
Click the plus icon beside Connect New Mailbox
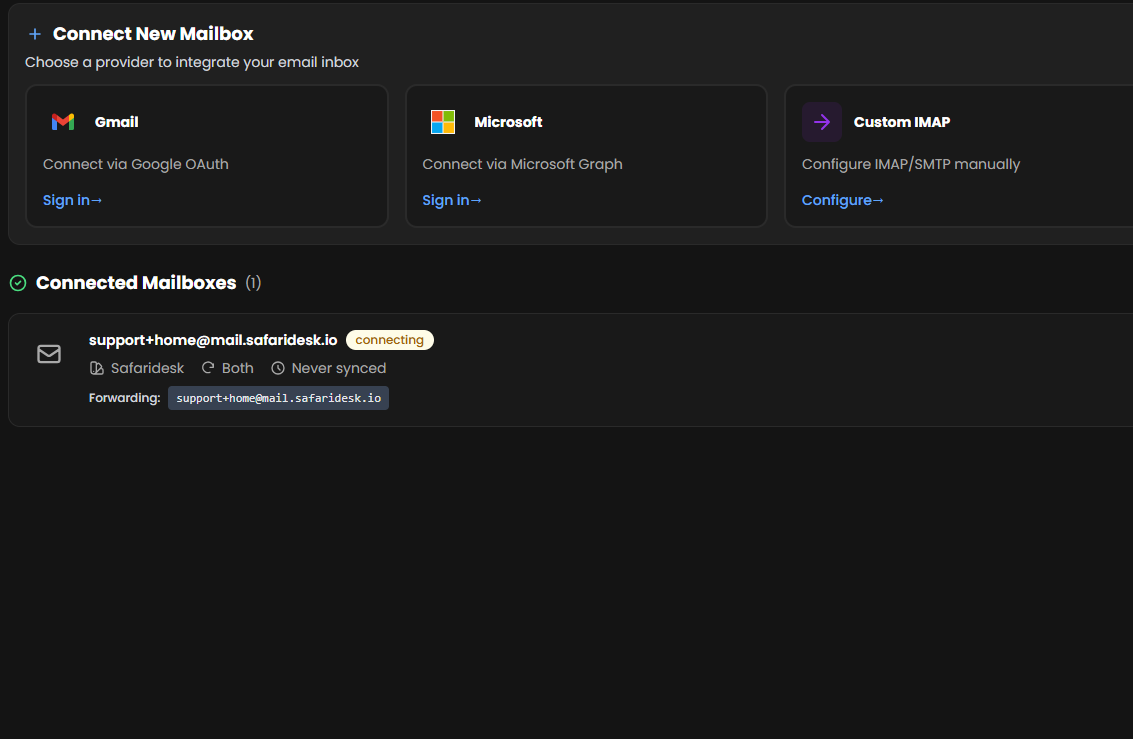tap(34, 33)
